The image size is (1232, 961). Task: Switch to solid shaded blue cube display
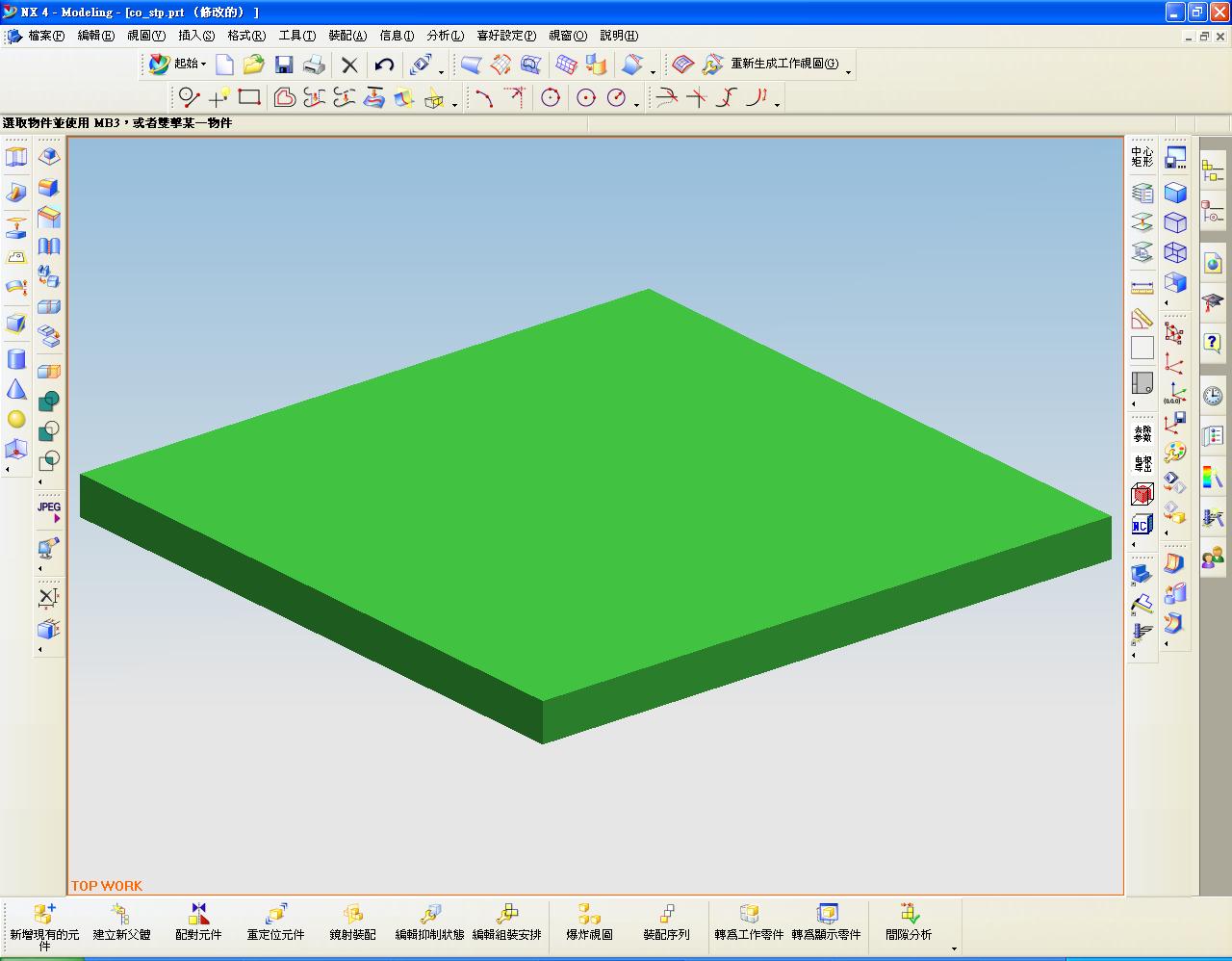coord(1175,193)
